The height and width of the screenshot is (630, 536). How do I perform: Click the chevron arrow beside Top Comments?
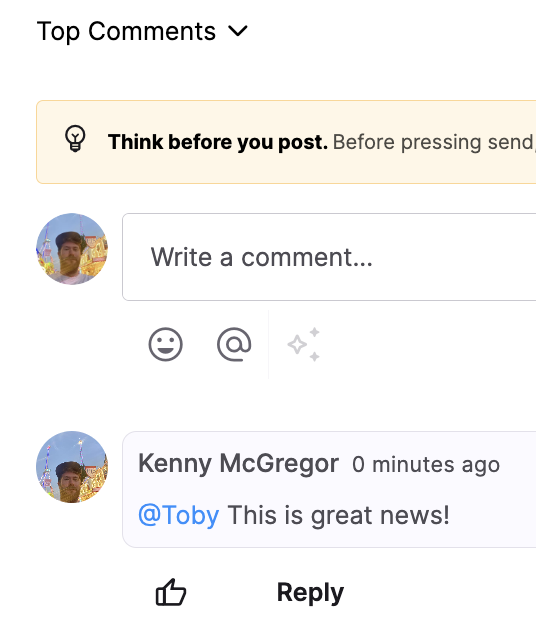pyautogui.click(x=238, y=31)
